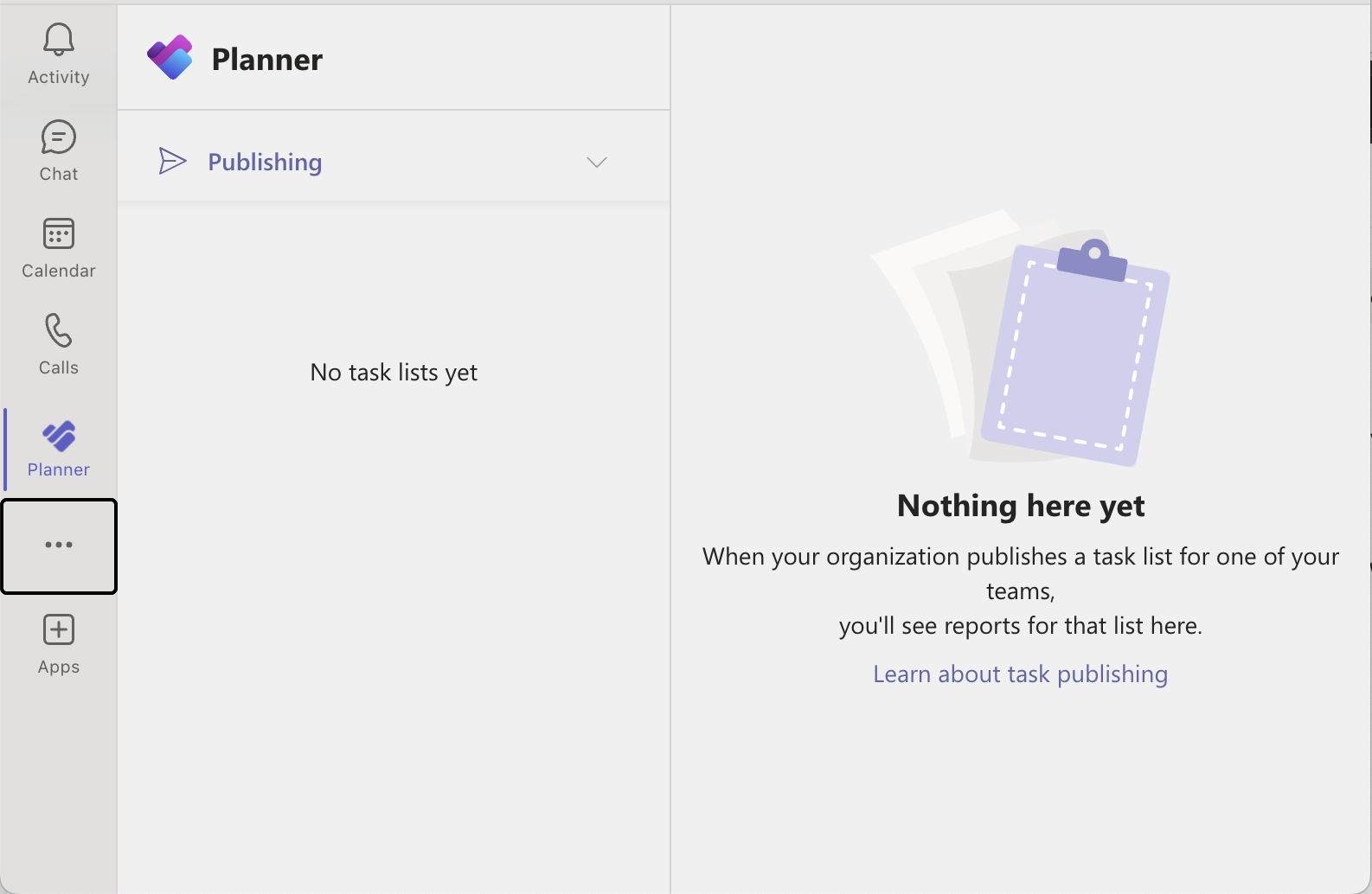Click the No task lists yet text
This screenshot has width=1372, height=894.
(394, 373)
